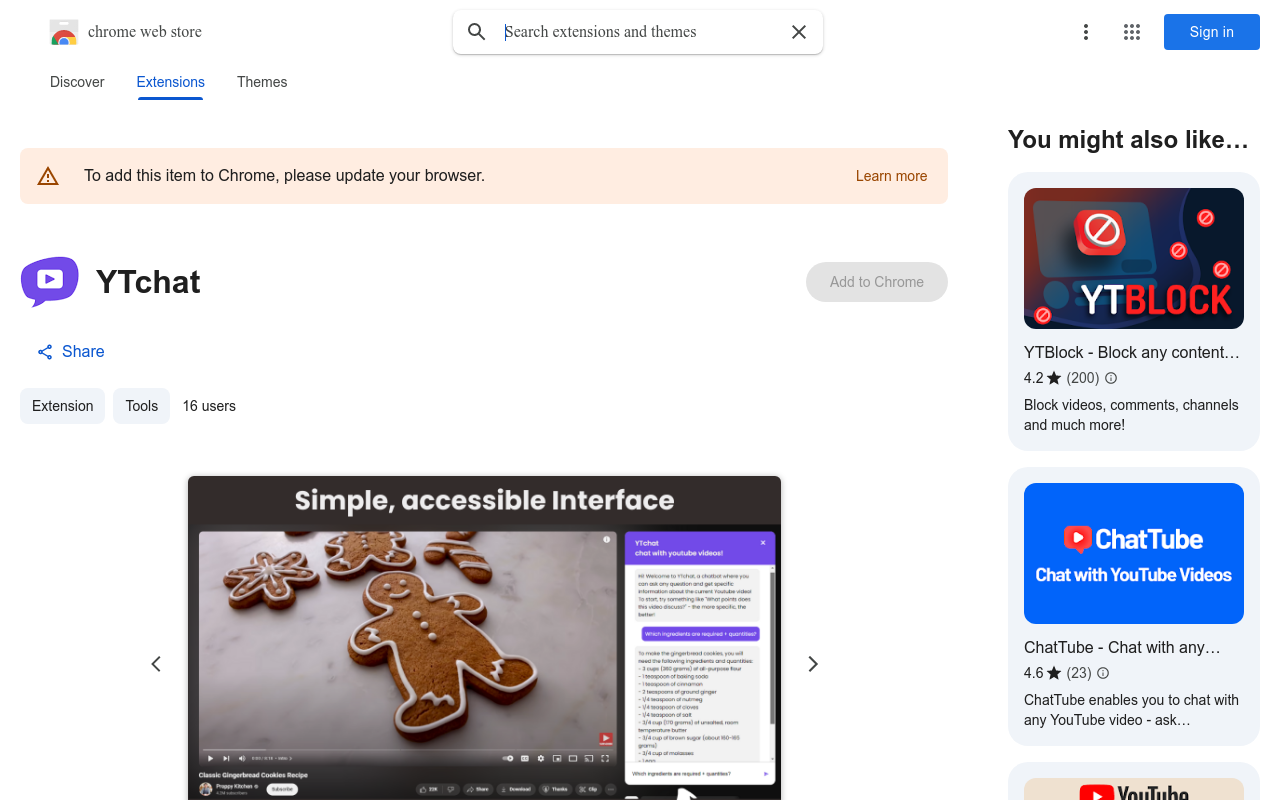Click the You might also like heading

[x=1128, y=140]
